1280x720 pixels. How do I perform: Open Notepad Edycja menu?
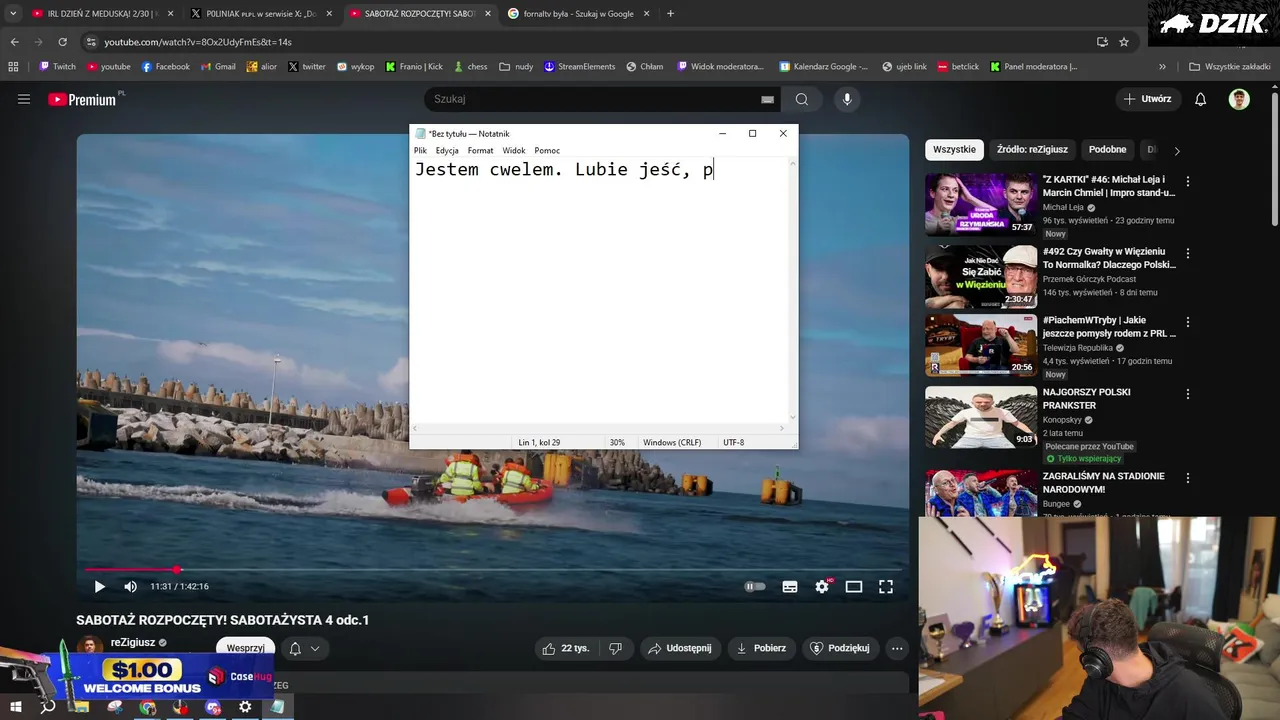447,150
